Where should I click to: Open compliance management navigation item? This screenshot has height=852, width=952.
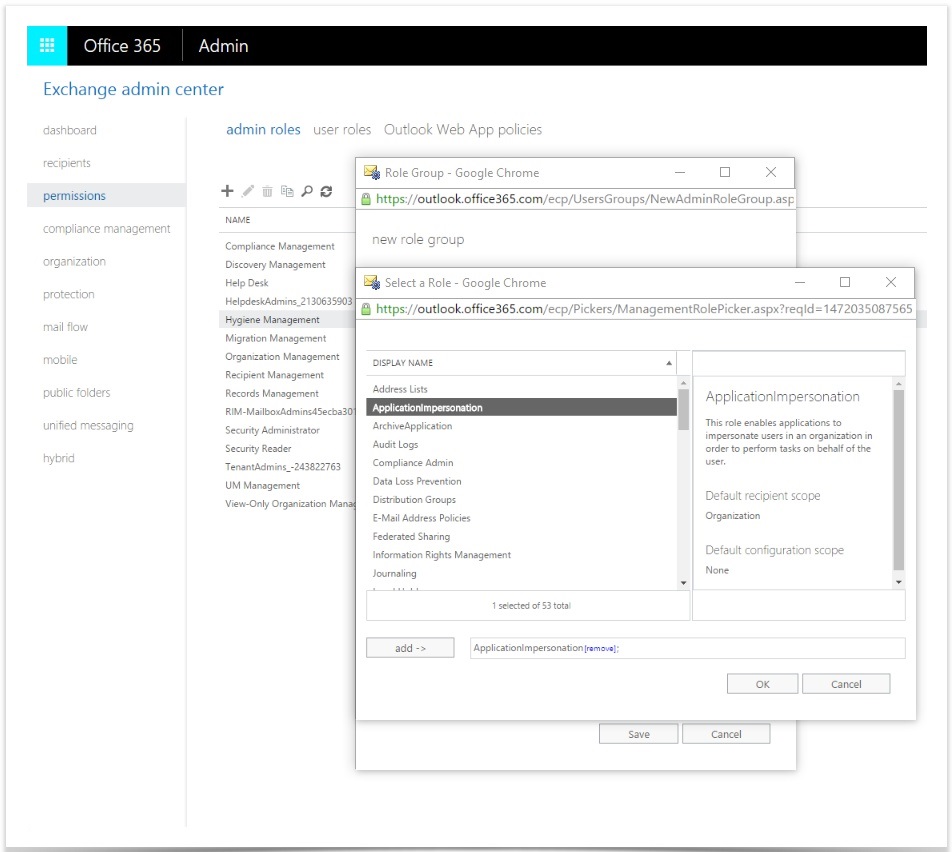point(106,228)
